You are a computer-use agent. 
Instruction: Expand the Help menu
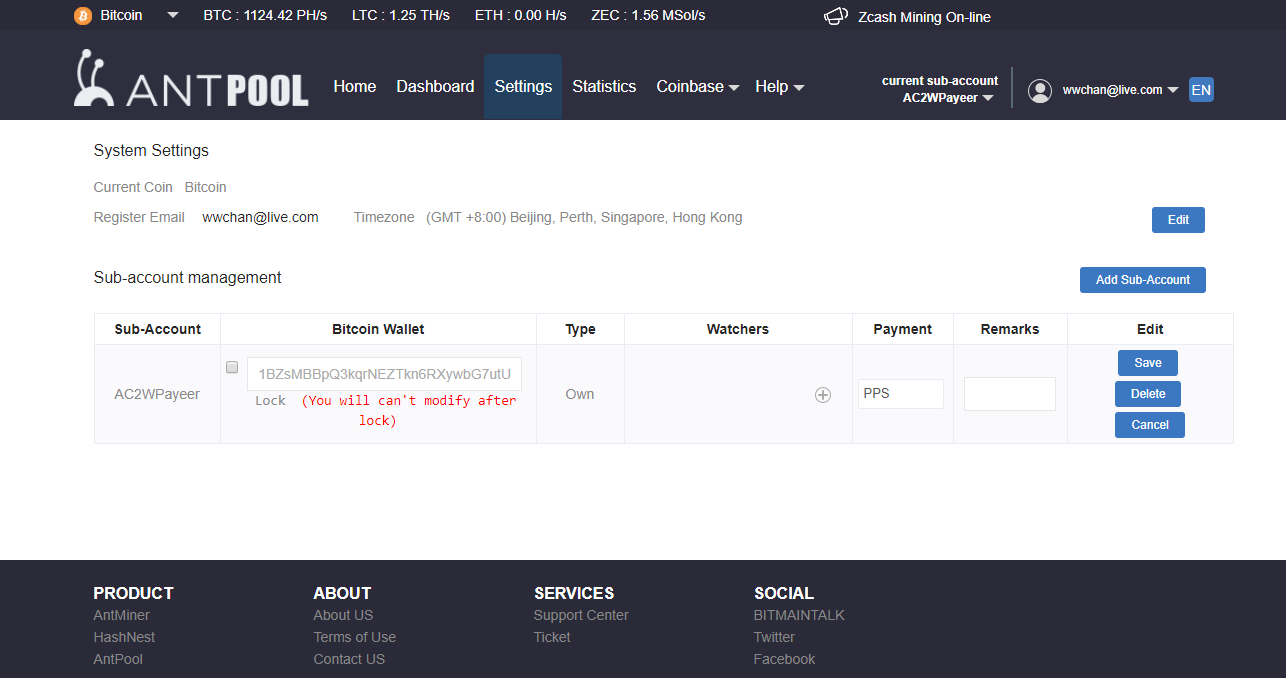779,87
